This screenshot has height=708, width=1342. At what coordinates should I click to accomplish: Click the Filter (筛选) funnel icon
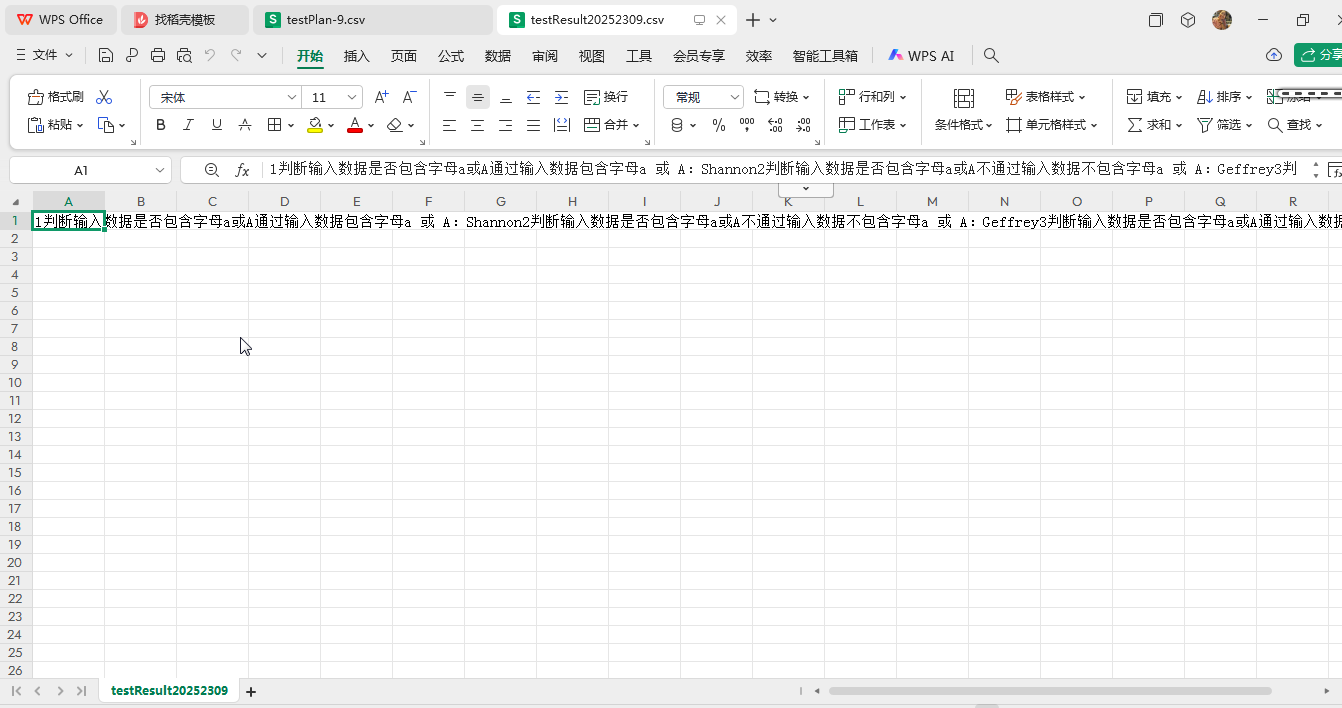click(x=1206, y=125)
